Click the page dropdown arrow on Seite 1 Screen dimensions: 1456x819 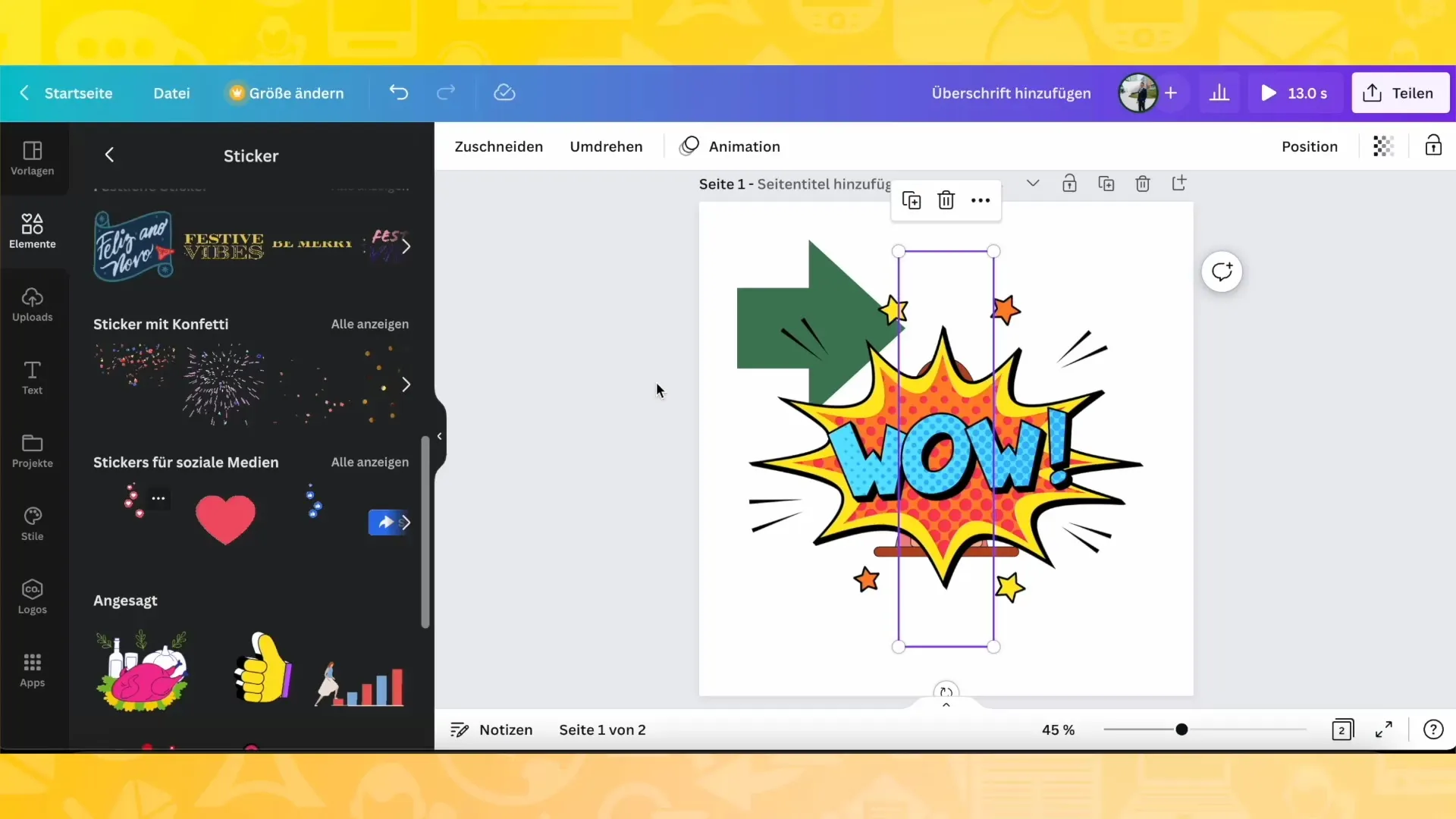(1033, 184)
